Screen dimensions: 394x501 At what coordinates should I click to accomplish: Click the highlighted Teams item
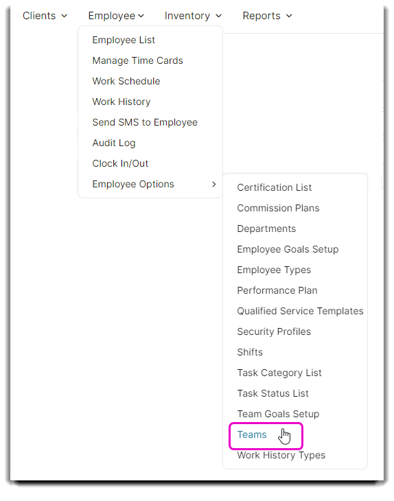[x=252, y=435]
